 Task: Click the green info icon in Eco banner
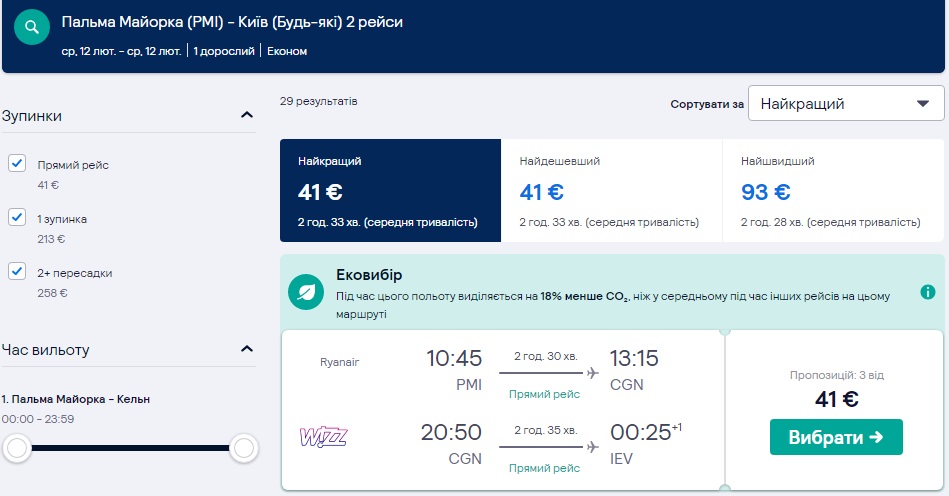pyautogui.click(x=927, y=292)
